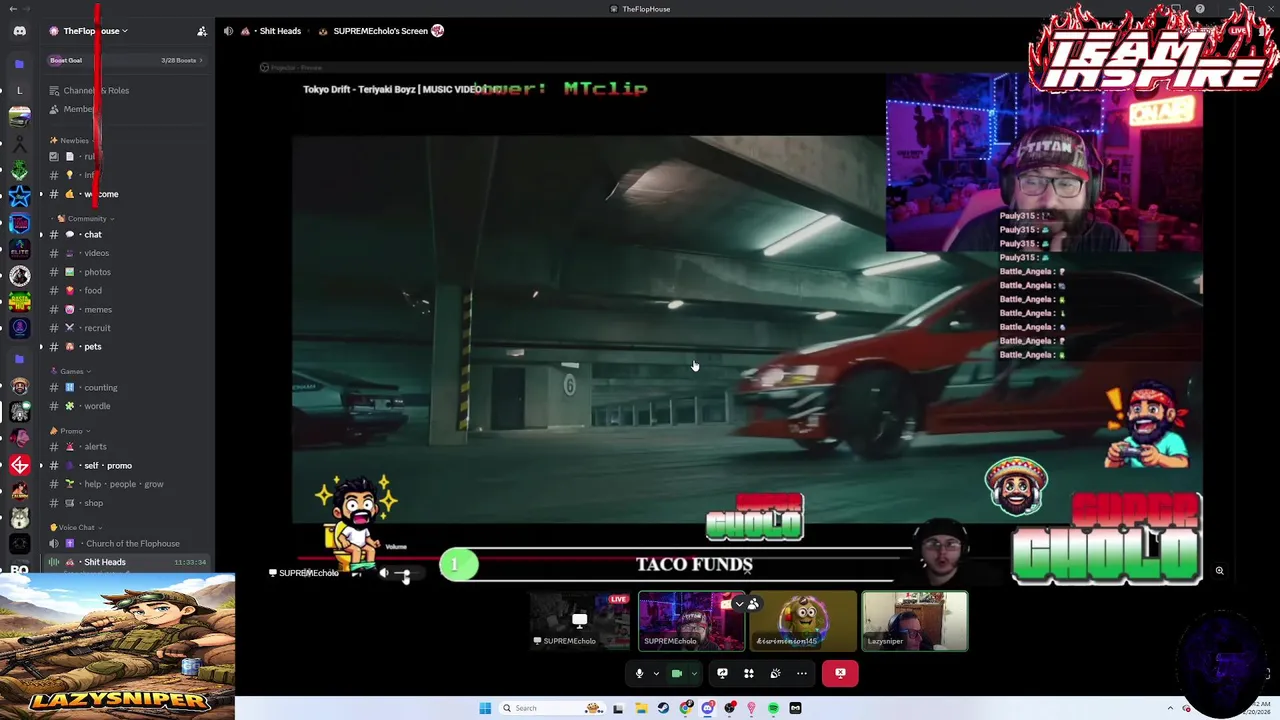The image size is (1280, 720).
Task: Open the ELITE server icon
Action: coord(19,250)
